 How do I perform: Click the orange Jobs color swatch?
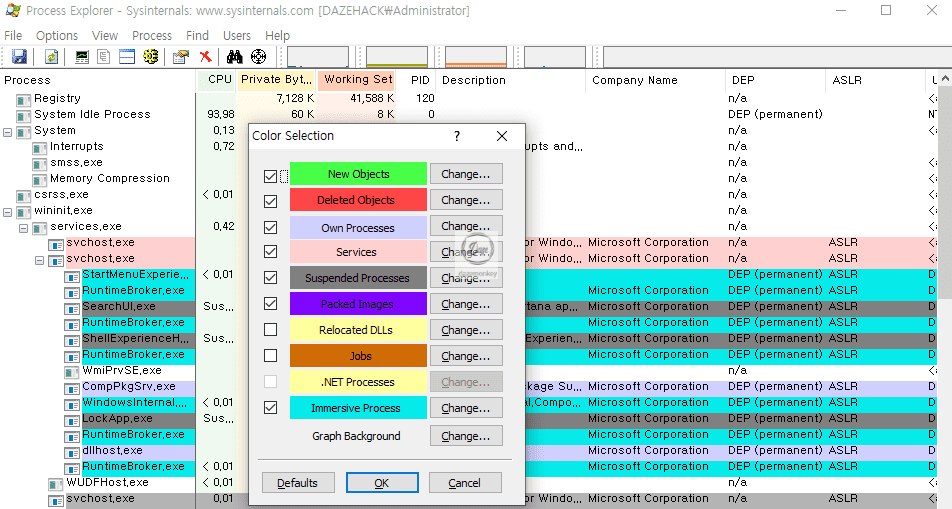point(358,356)
